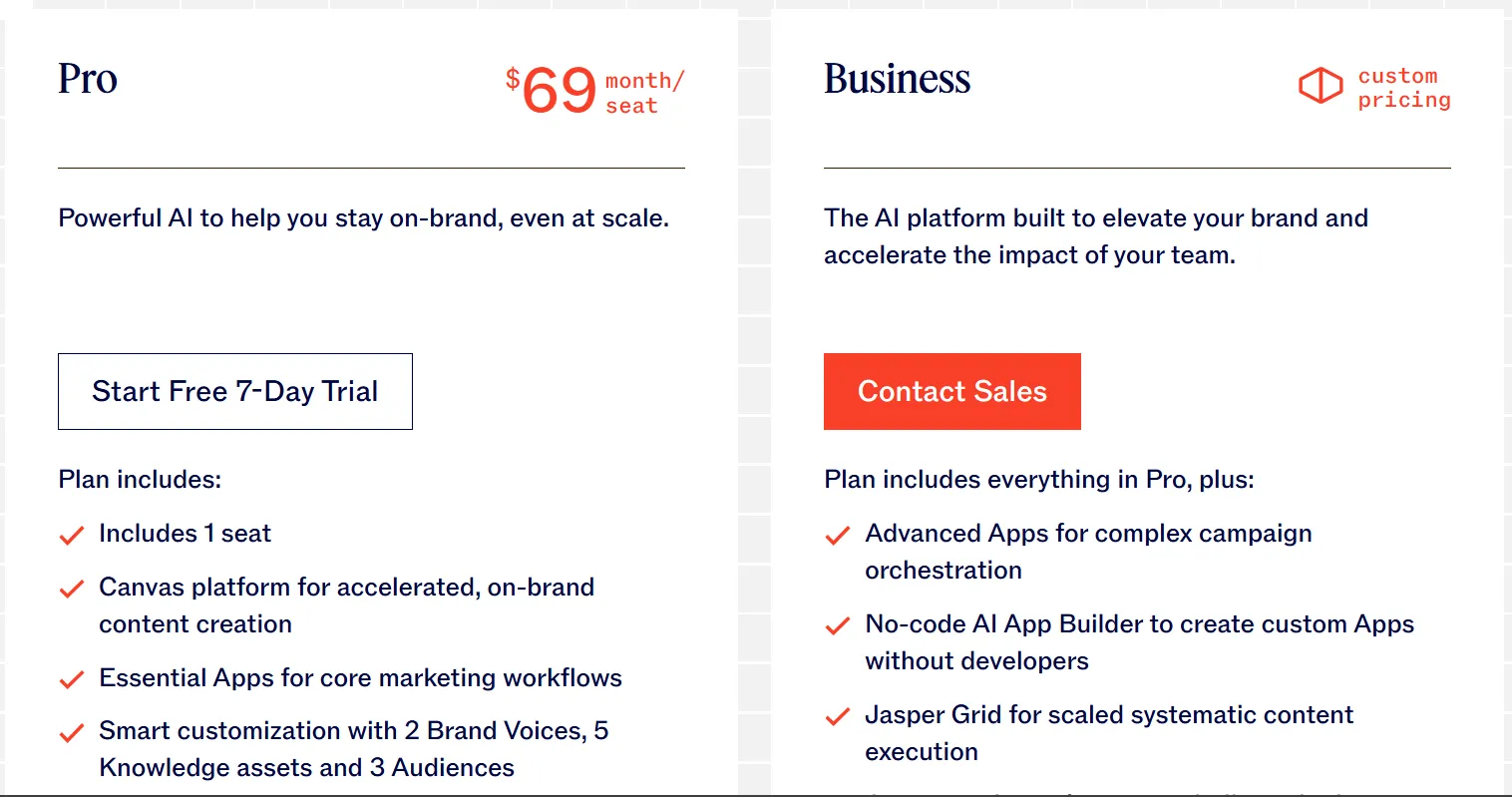Click the month/seat billing label
The width and height of the screenshot is (1512, 797).
[x=644, y=93]
